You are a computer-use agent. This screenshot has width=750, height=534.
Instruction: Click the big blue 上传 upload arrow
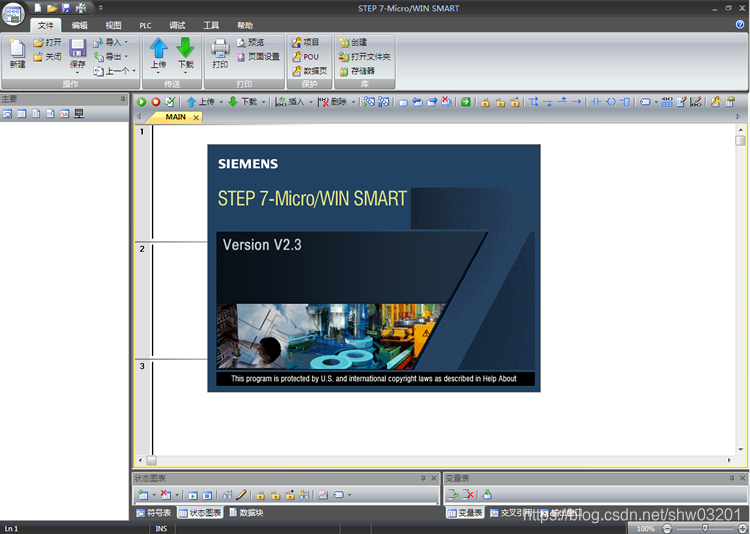click(x=159, y=49)
